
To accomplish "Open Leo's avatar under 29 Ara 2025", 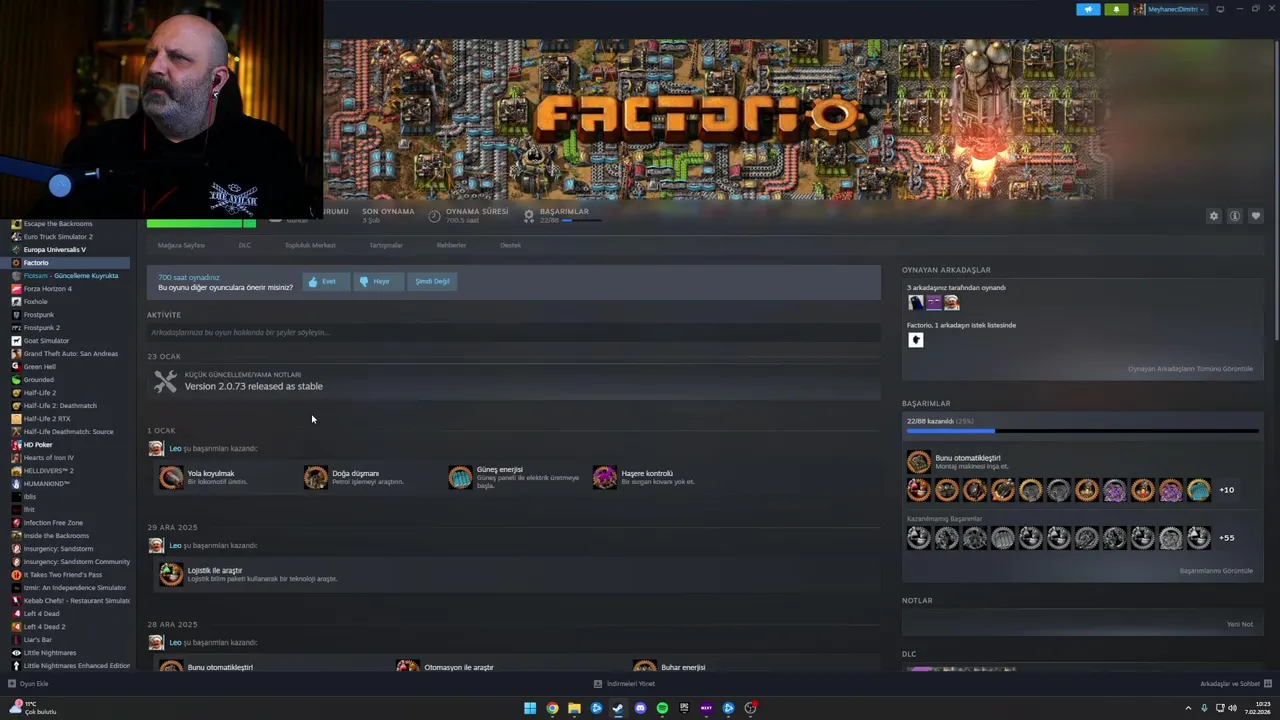I will 156,546.
